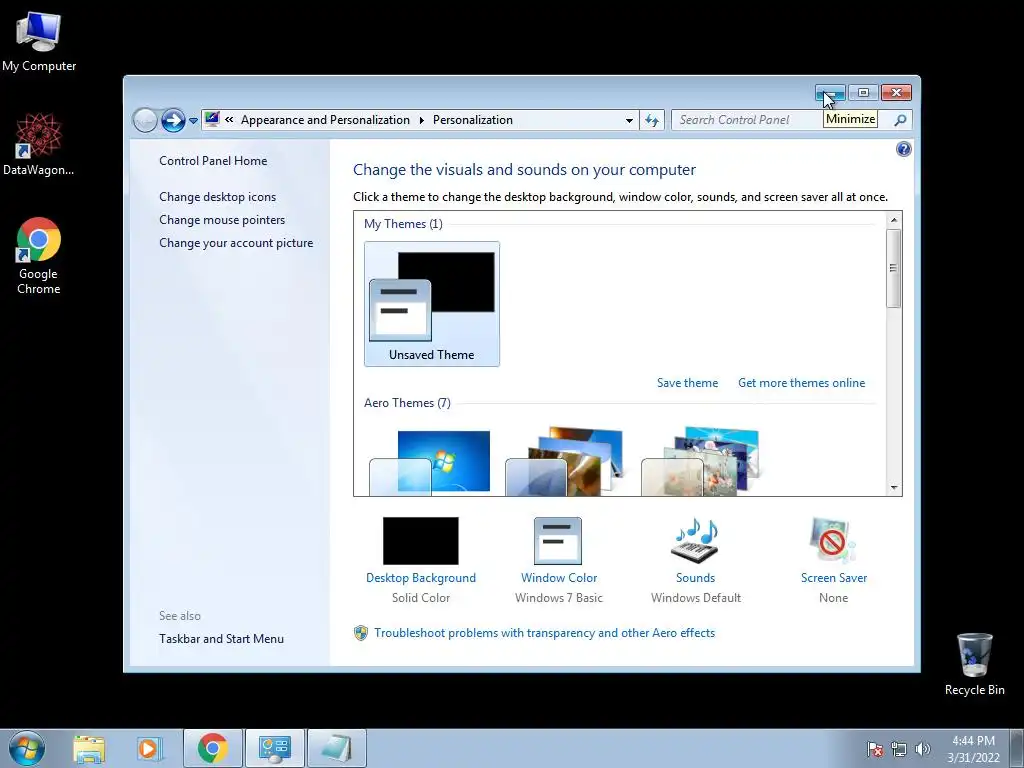
Task: Refresh the Personalization page
Action: (652, 120)
